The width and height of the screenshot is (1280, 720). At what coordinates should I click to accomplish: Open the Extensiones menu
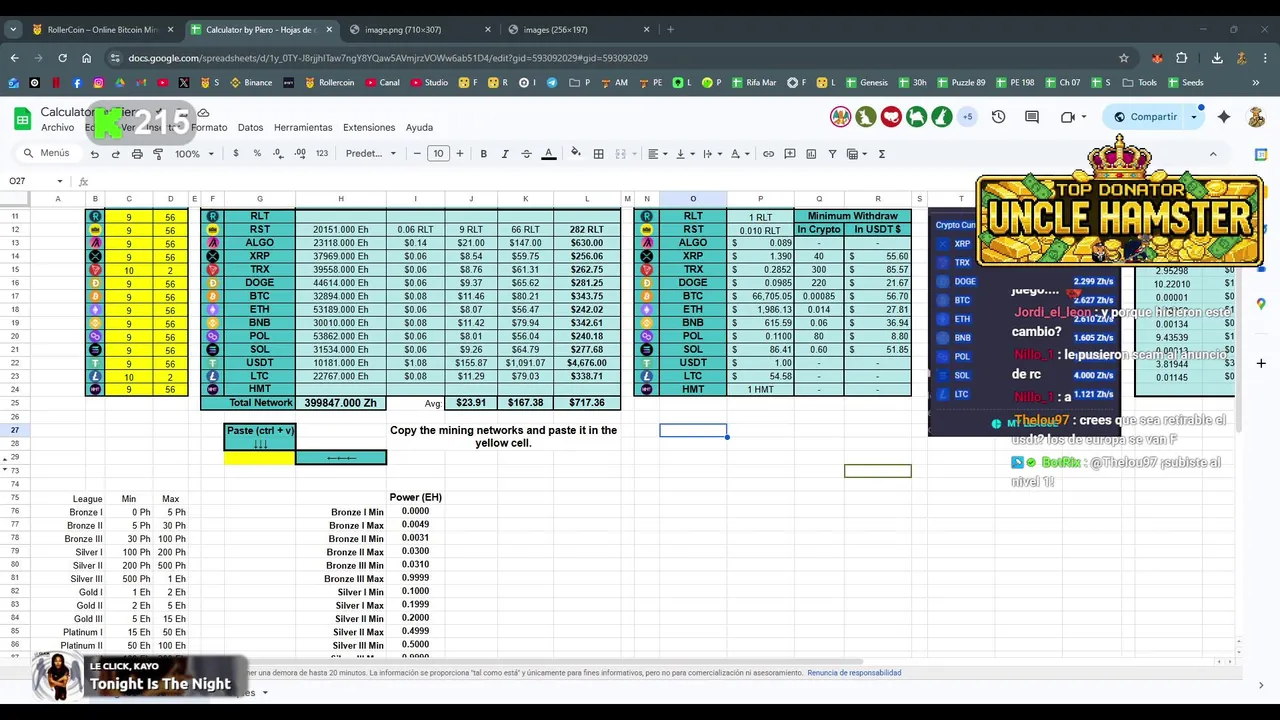pyautogui.click(x=369, y=128)
